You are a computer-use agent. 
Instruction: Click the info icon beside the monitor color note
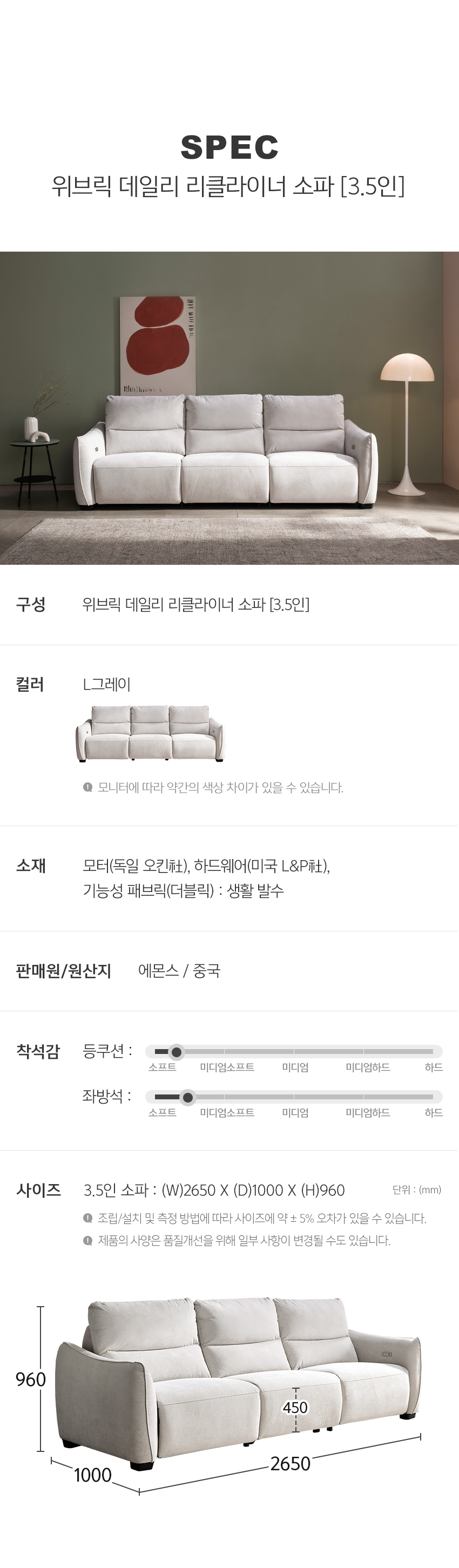(87, 788)
